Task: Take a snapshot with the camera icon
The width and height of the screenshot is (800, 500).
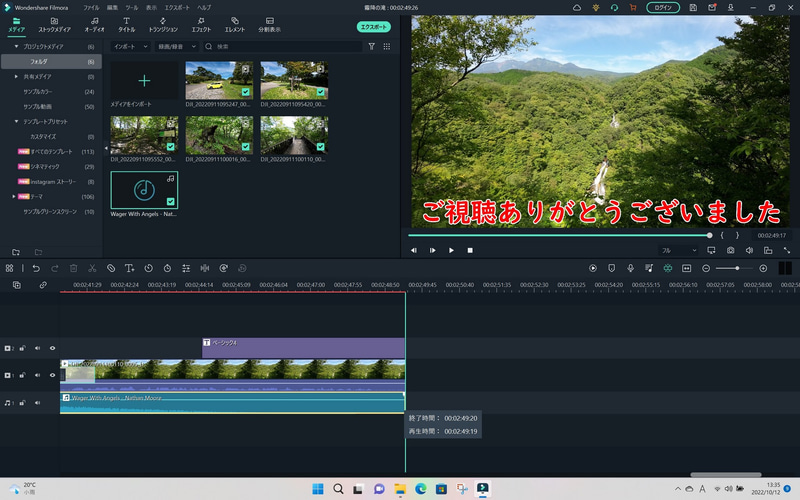Action: coord(731,251)
